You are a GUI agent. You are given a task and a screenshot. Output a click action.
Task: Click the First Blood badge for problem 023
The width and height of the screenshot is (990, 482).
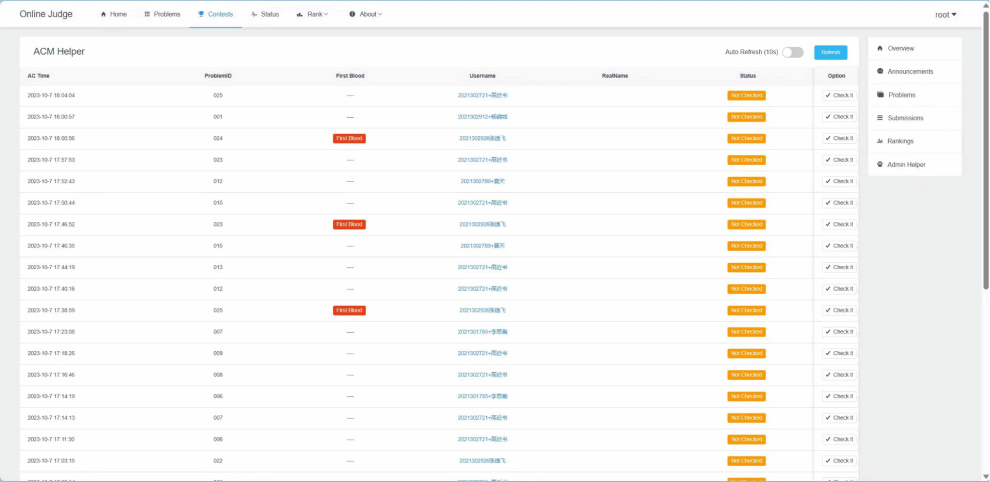click(x=349, y=225)
